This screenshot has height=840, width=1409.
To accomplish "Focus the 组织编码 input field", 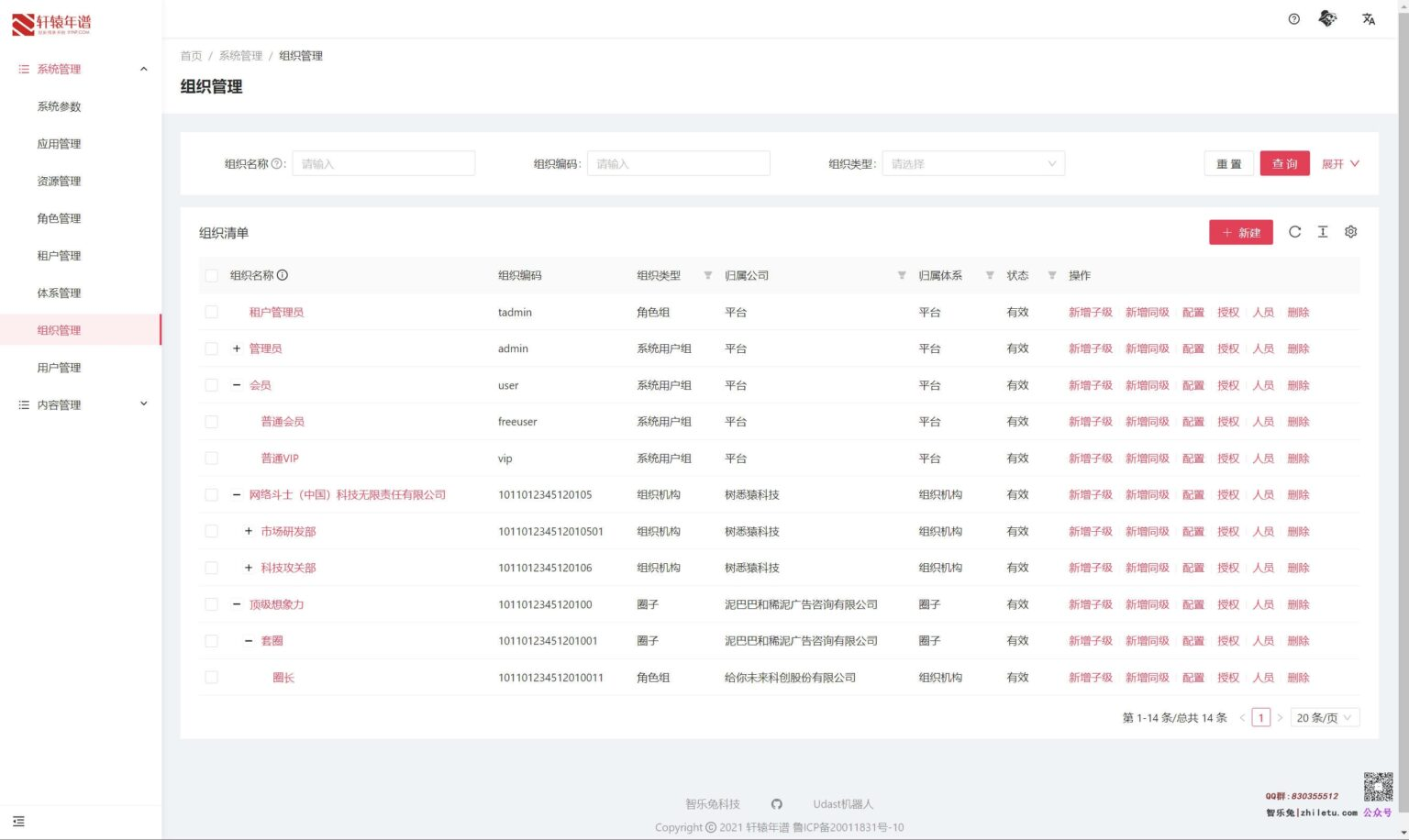I will (x=679, y=163).
